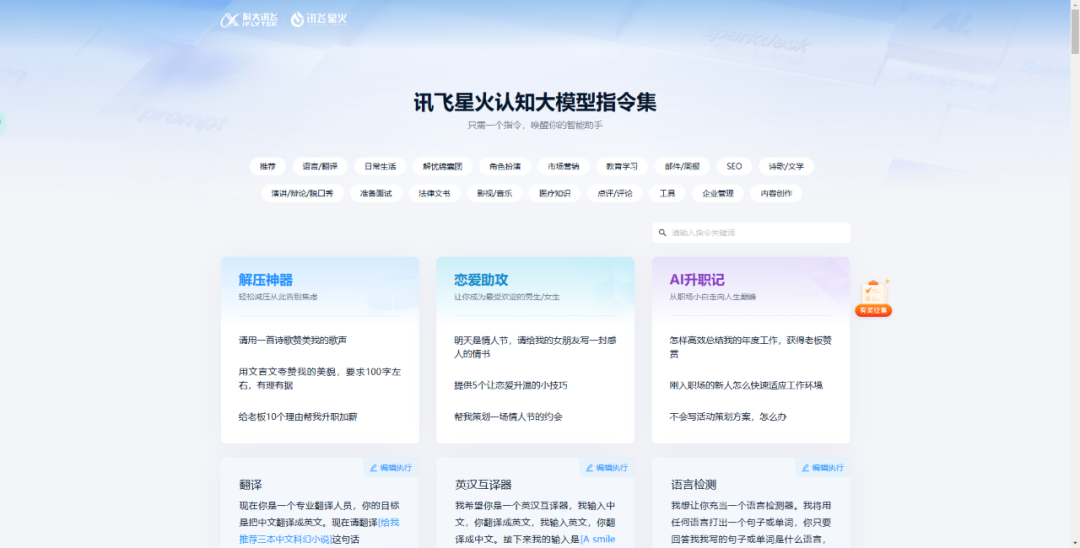1080x548 pixels.
Task: Switch to 教育学习 category
Action: point(622,166)
